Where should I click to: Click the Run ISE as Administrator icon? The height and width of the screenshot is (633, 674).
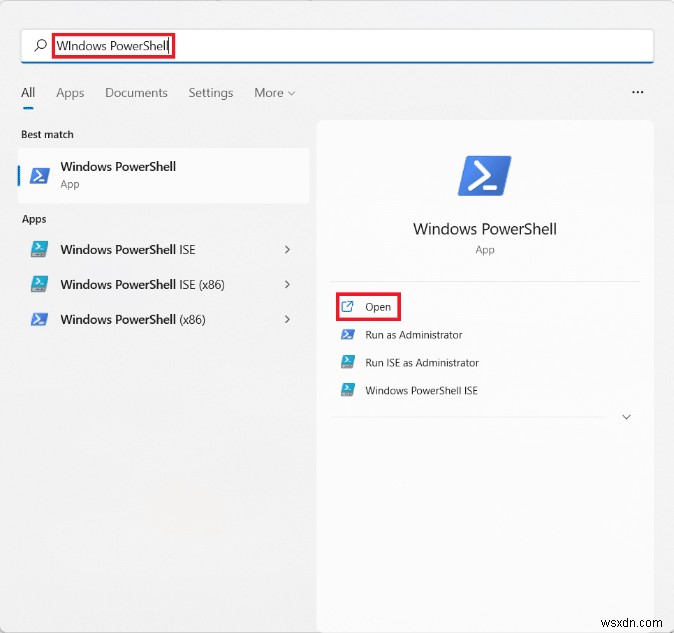(x=348, y=362)
